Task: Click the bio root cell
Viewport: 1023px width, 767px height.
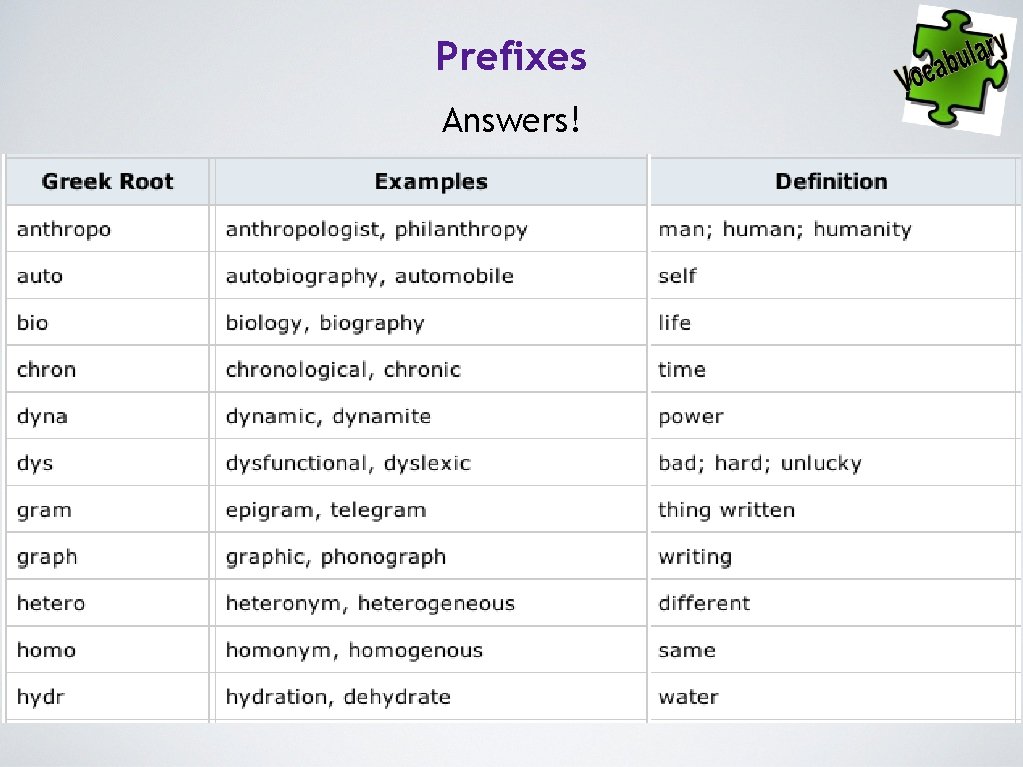Action: 33,323
